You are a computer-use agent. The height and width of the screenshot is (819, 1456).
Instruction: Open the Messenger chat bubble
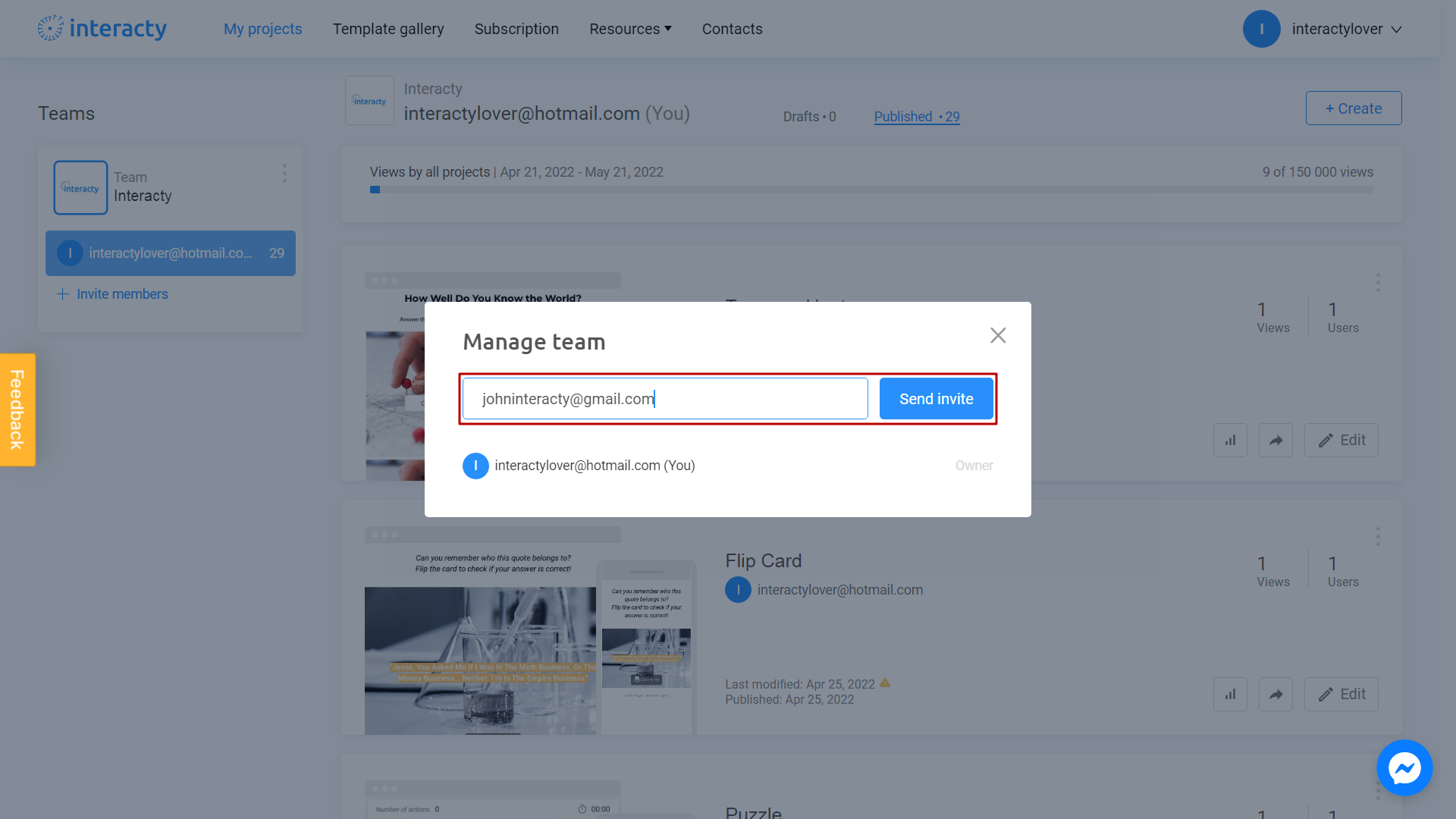(x=1404, y=767)
